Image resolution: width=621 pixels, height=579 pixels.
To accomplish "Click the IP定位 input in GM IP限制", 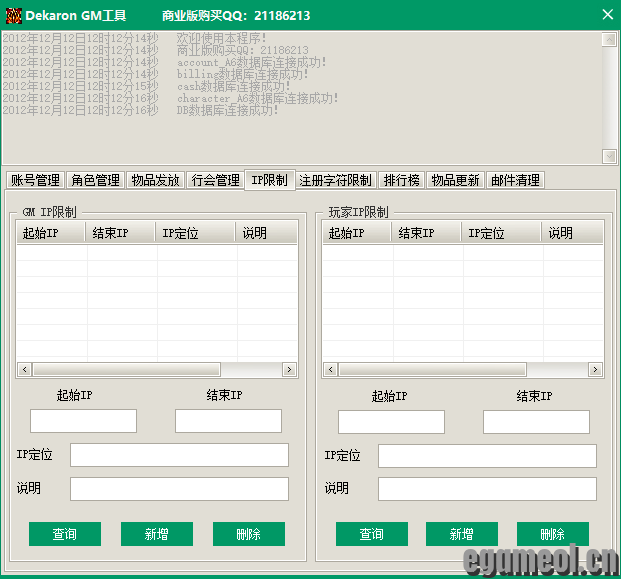I will pos(179,455).
